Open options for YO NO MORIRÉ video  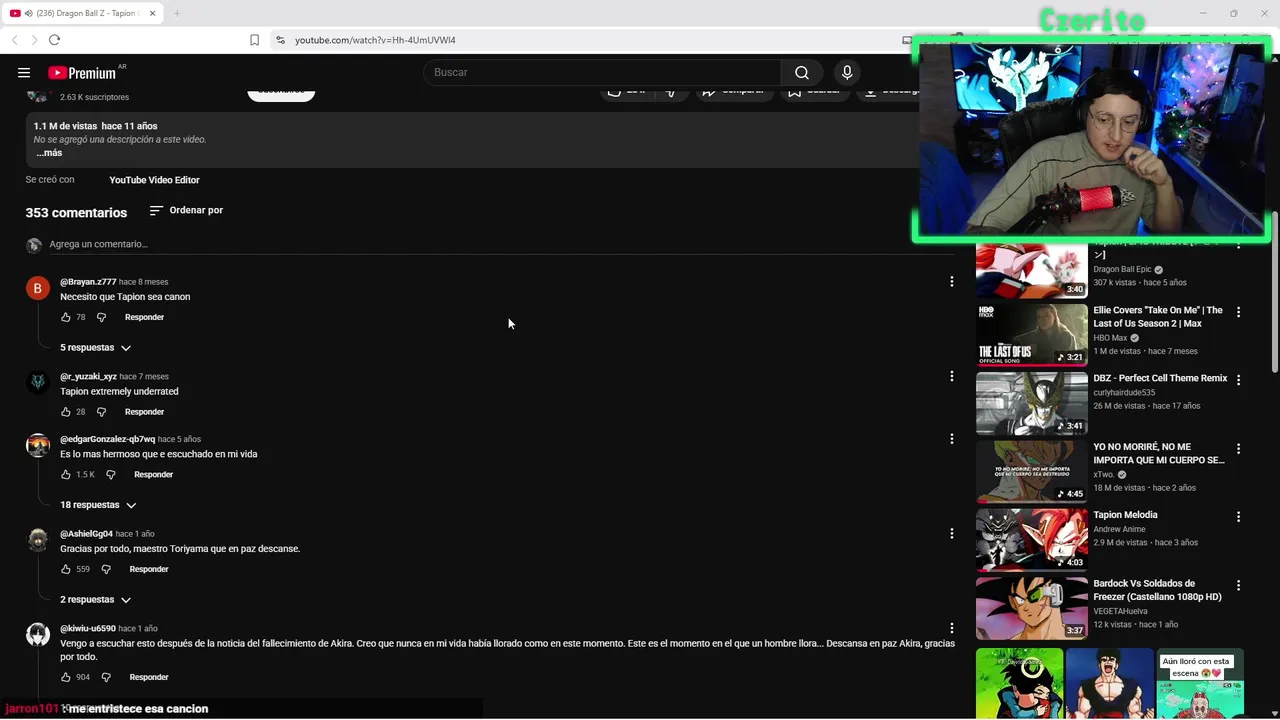[x=1238, y=449]
